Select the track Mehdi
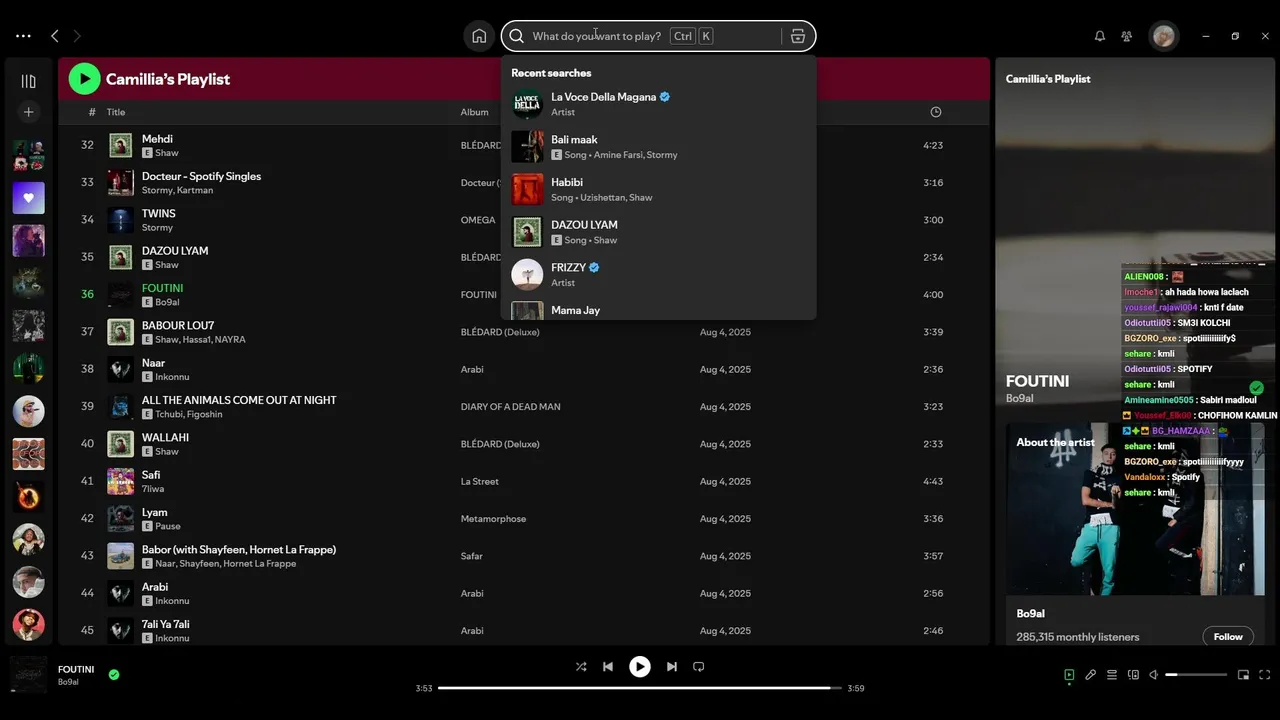 (x=157, y=139)
